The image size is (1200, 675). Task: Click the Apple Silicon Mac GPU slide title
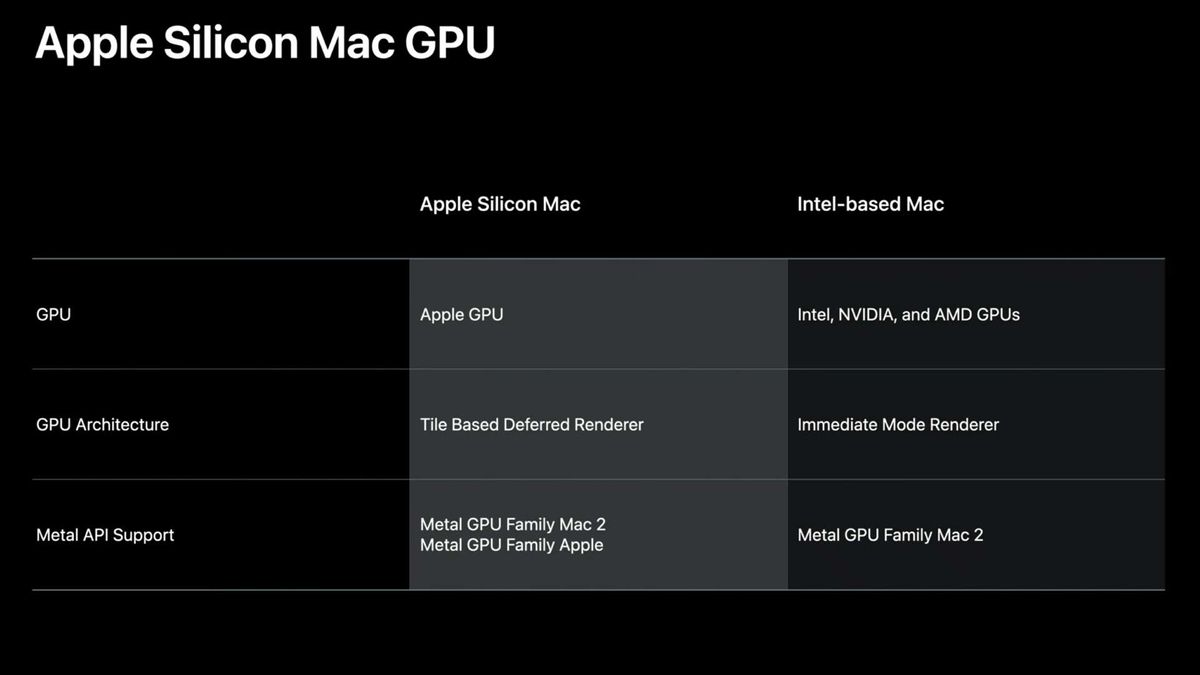[x=265, y=45]
